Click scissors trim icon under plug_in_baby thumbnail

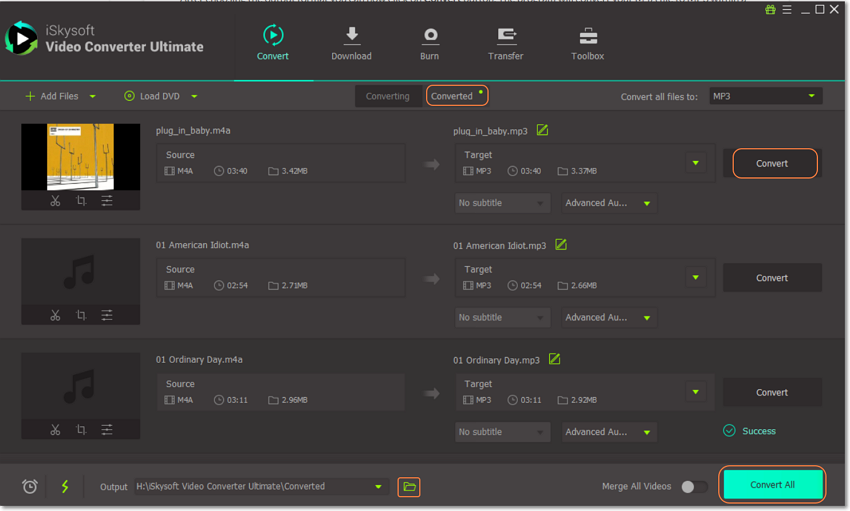point(55,201)
